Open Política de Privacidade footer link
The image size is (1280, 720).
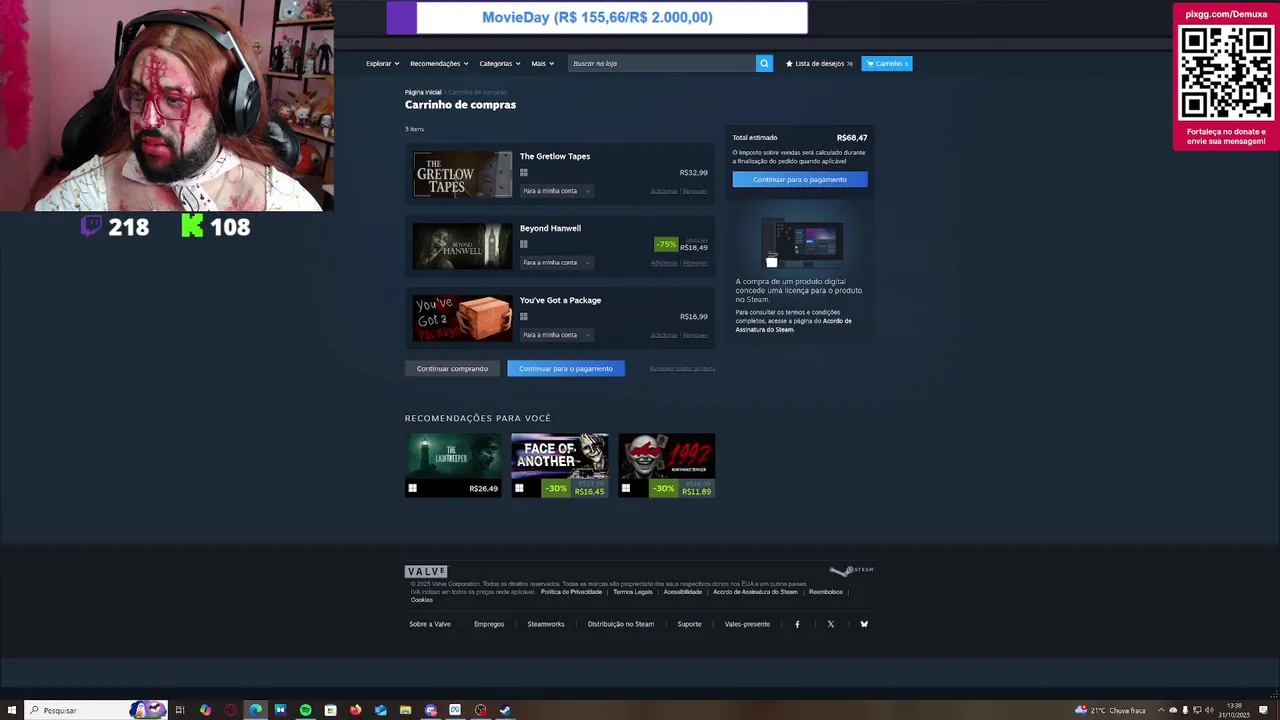pos(571,592)
